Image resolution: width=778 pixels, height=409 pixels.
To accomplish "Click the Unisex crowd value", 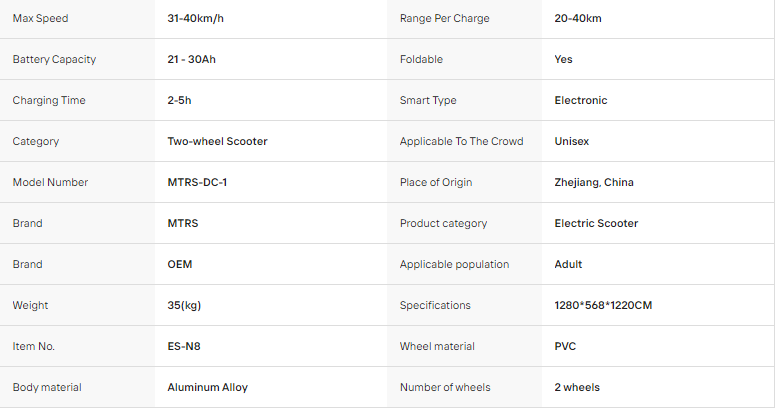I will coord(572,141).
